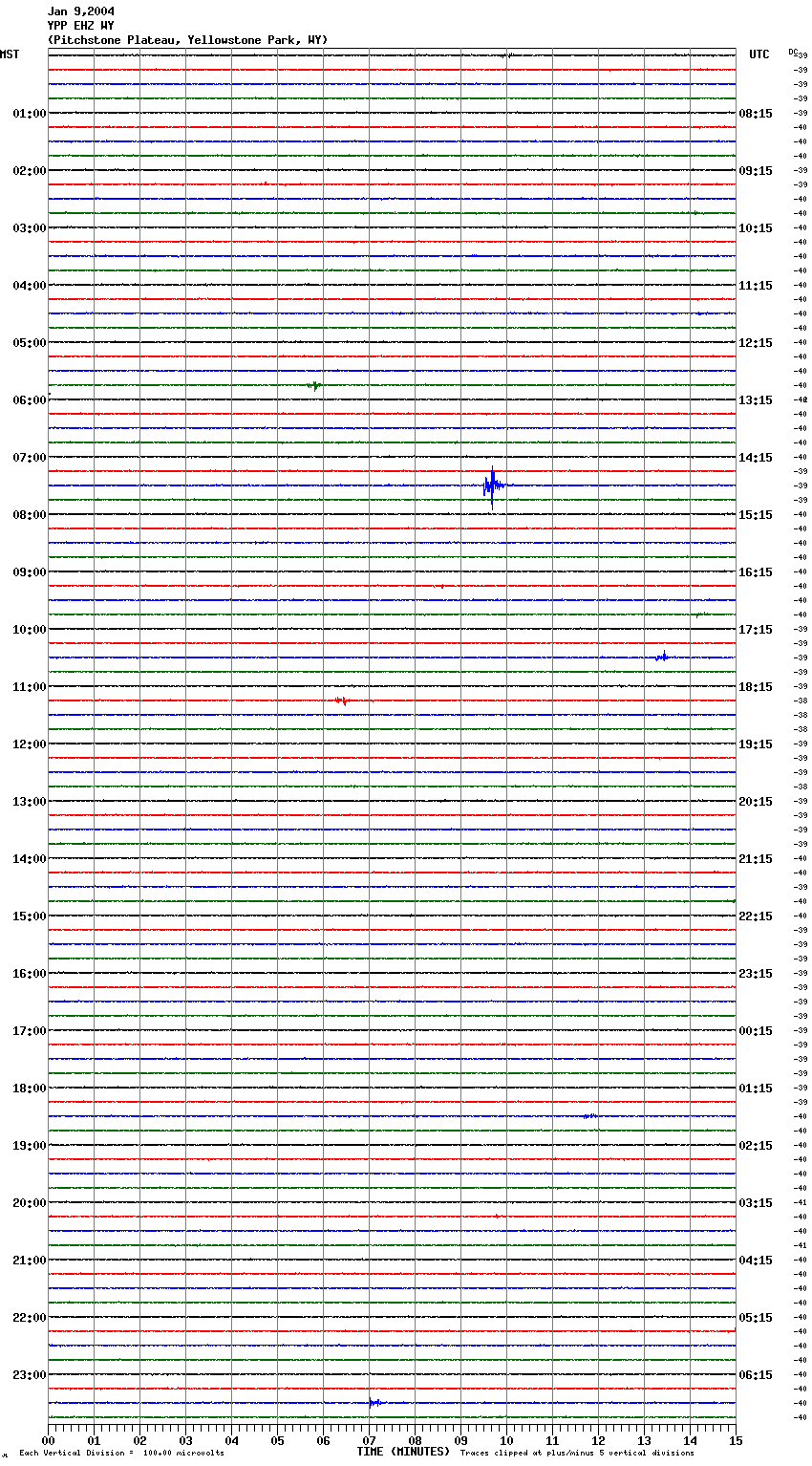Viewport: 812px width, 1466px height.
Task: Click the 06:15 UTC time label
Action: [x=756, y=1374]
